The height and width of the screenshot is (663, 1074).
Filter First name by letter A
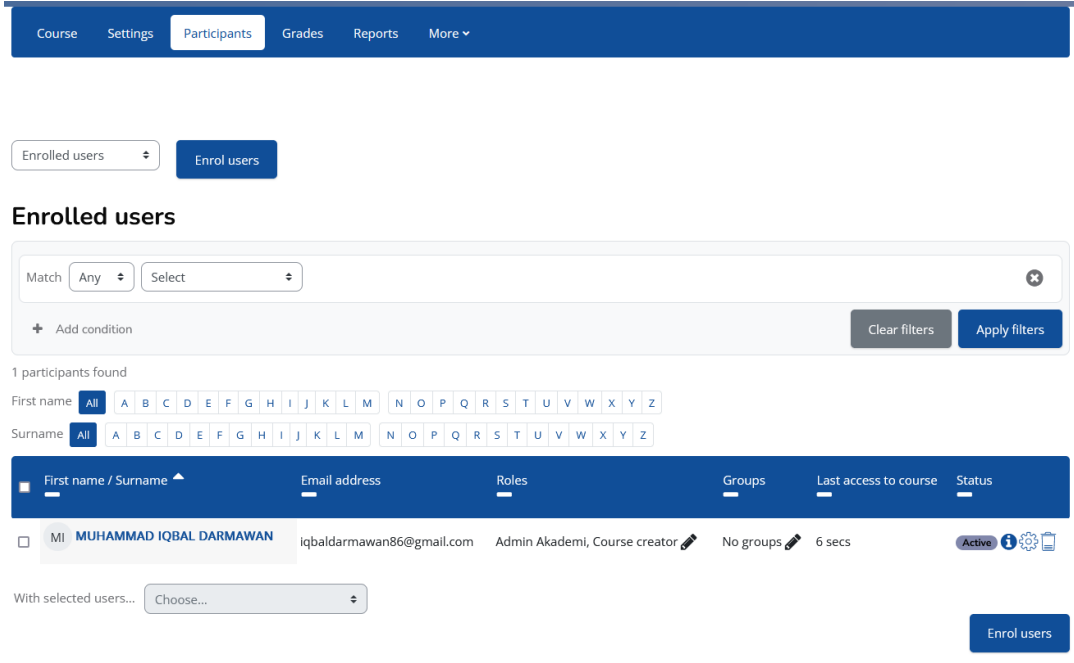pos(124,404)
